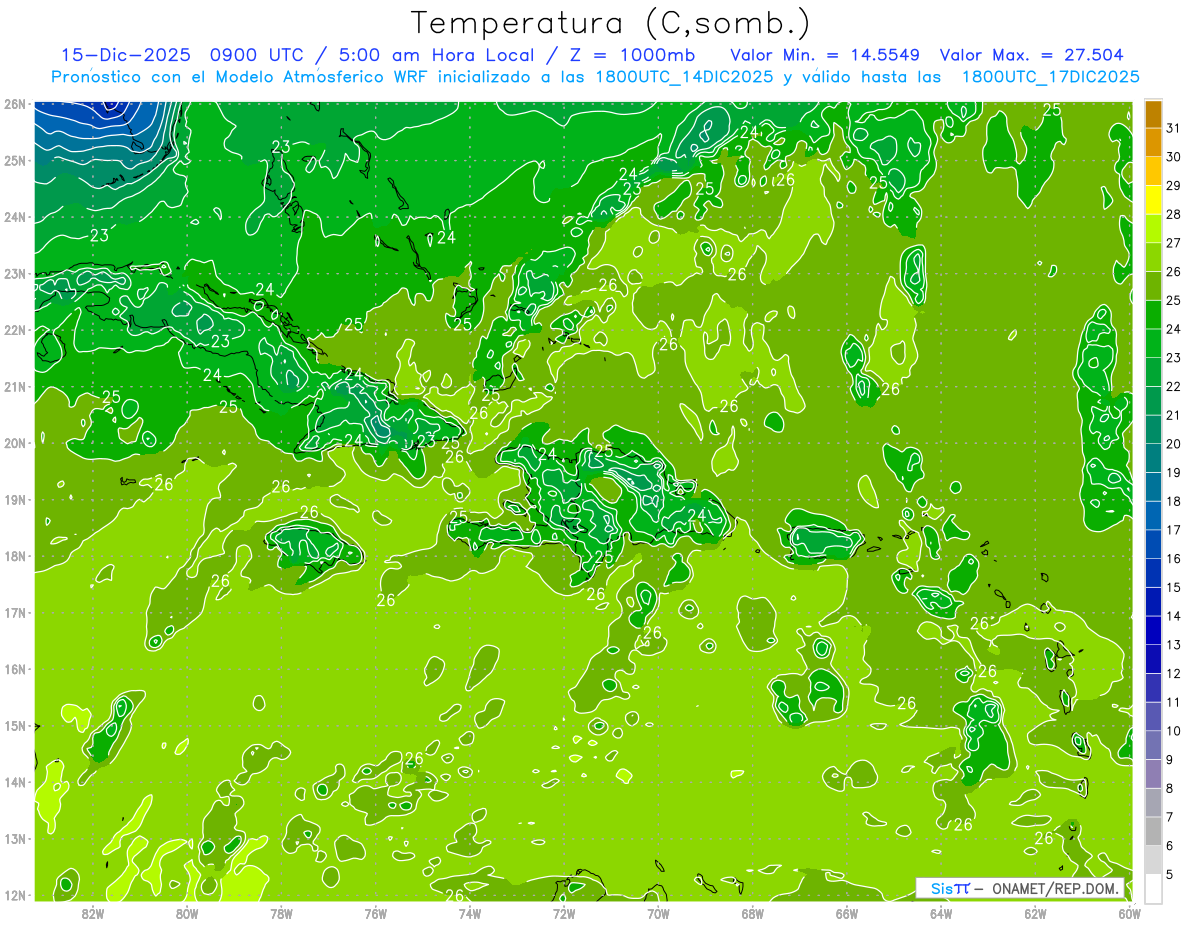
Task: Click the "Valor Min. = 14.5549" text
Action: pos(824,55)
